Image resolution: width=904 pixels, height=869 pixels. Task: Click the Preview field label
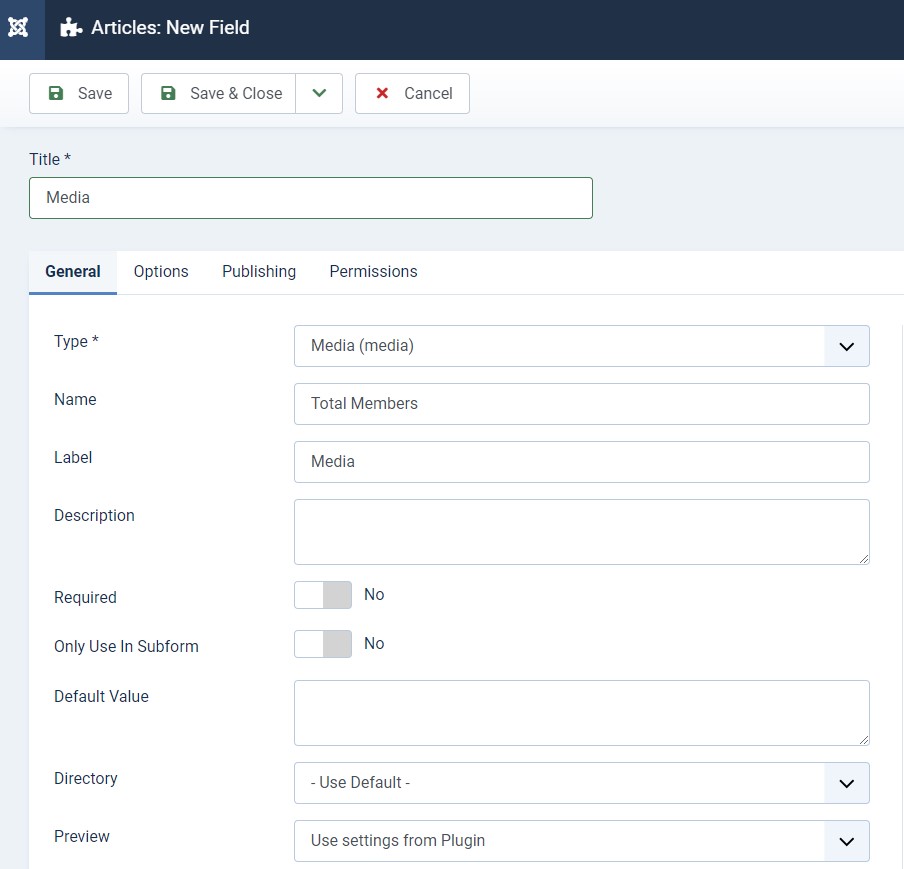(x=82, y=837)
